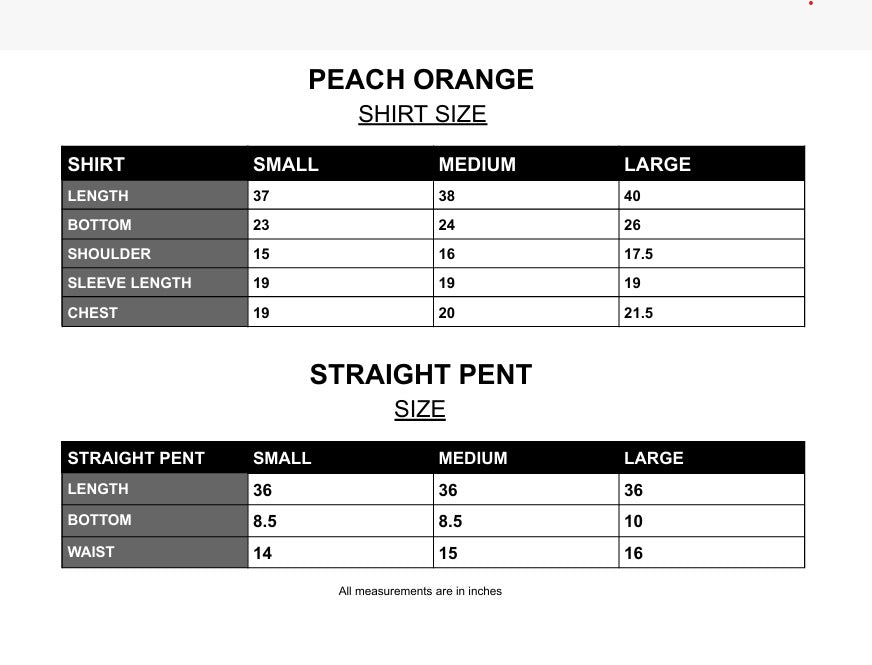Click the WAIST small value 14
This screenshot has width=872, height=665.
click(262, 553)
